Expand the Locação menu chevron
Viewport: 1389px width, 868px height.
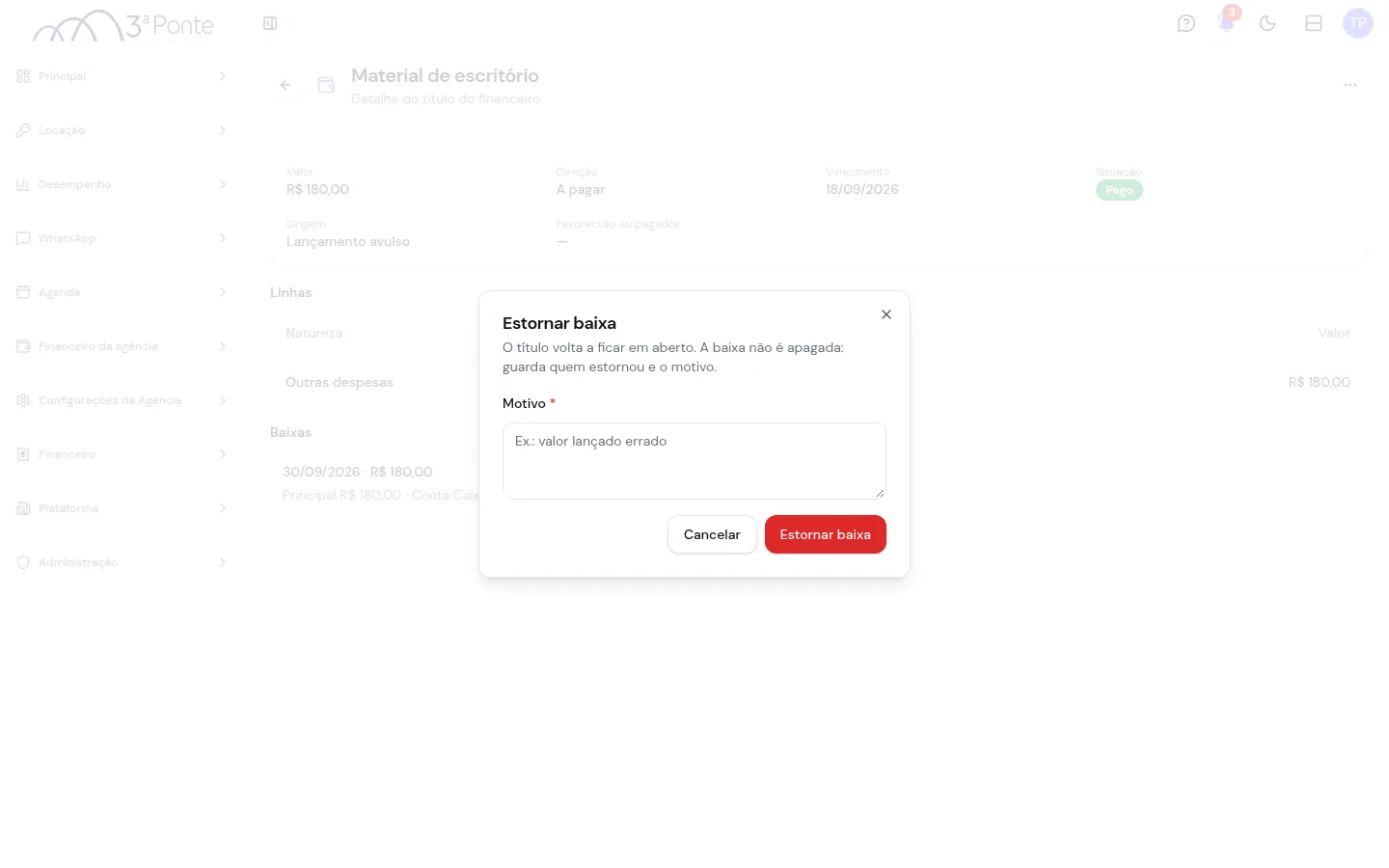tap(223, 130)
